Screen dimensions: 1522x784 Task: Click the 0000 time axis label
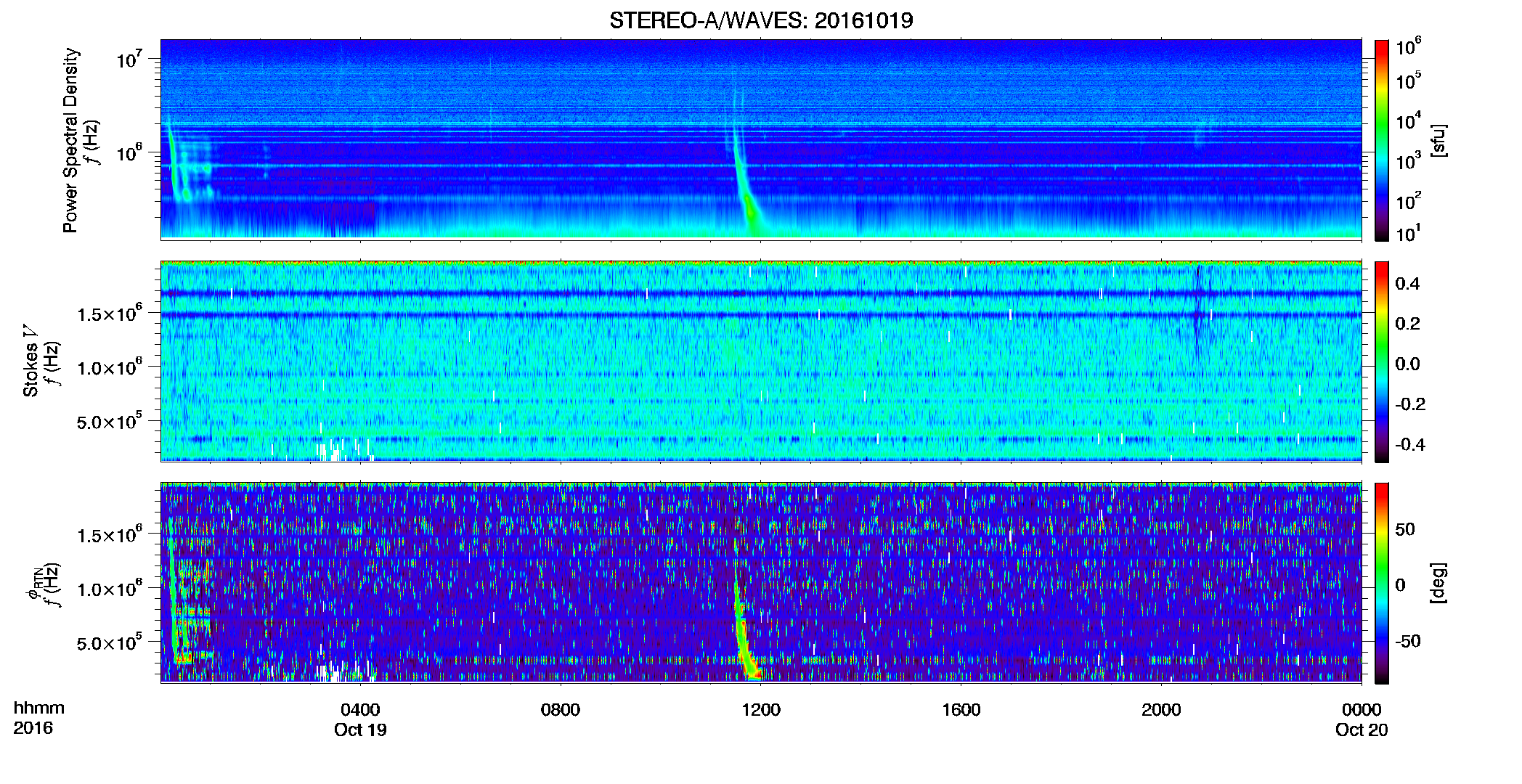1362,709
